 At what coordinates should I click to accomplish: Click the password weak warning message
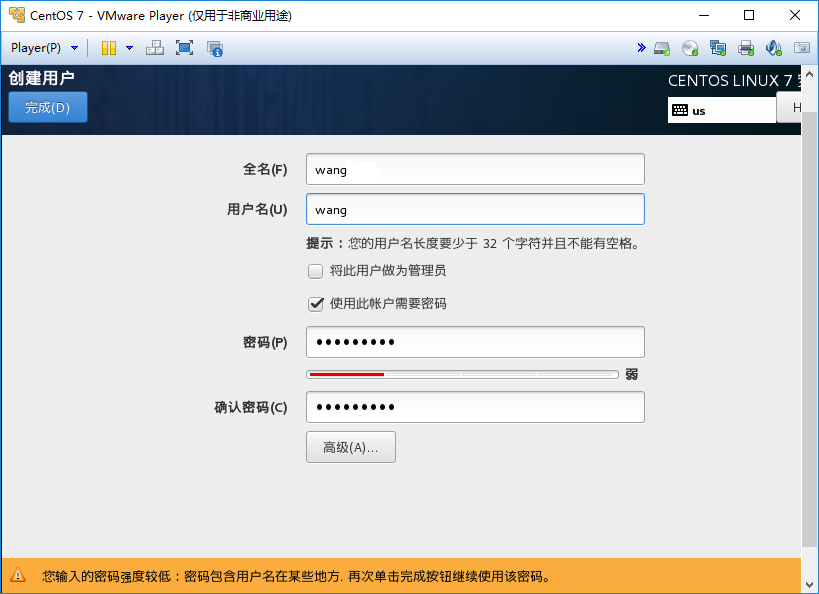tap(296, 576)
